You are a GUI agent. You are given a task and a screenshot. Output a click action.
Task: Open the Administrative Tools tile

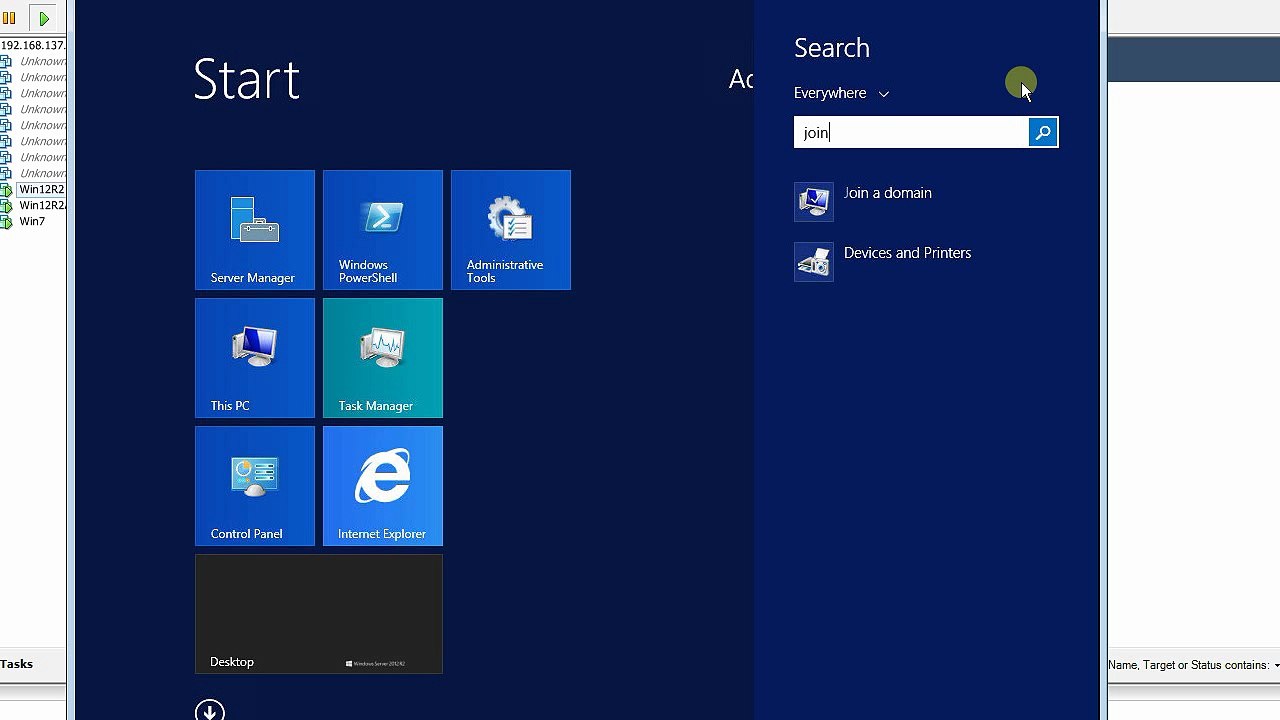click(511, 230)
